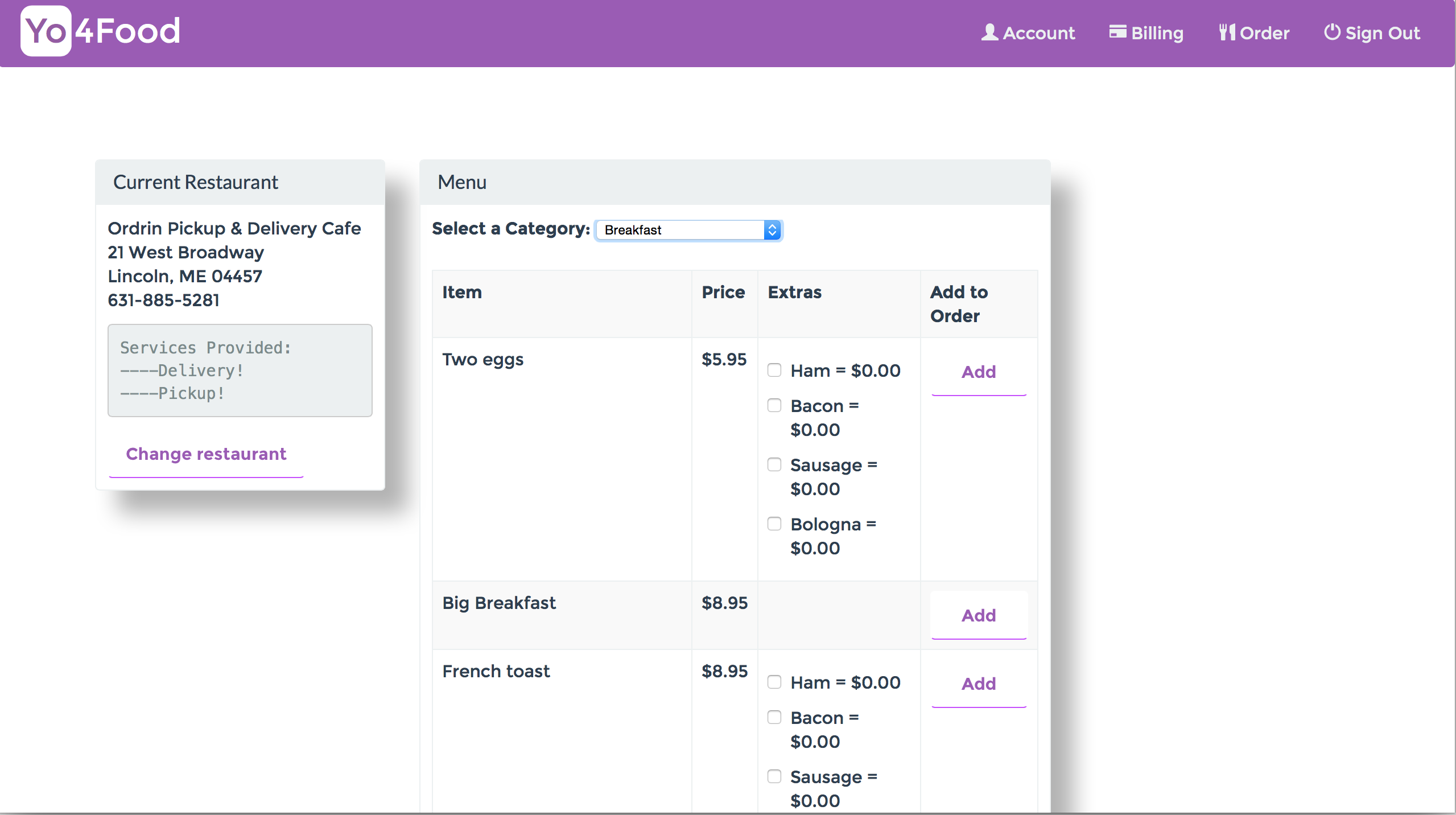Viewport: 1456px width, 815px height.
Task: Check Ham extra for French toast
Action: coord(774,682)
